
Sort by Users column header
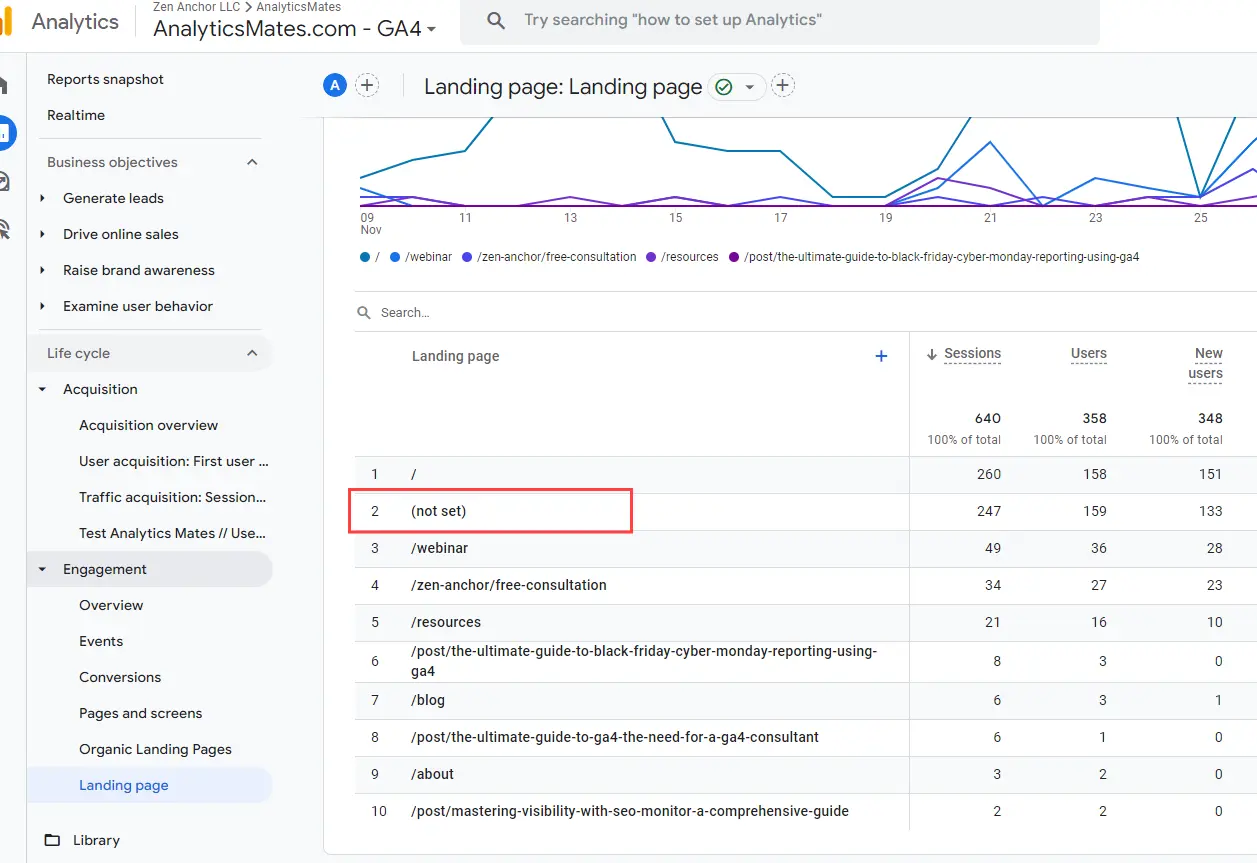pyautogui.click(x=1088, y=353)
